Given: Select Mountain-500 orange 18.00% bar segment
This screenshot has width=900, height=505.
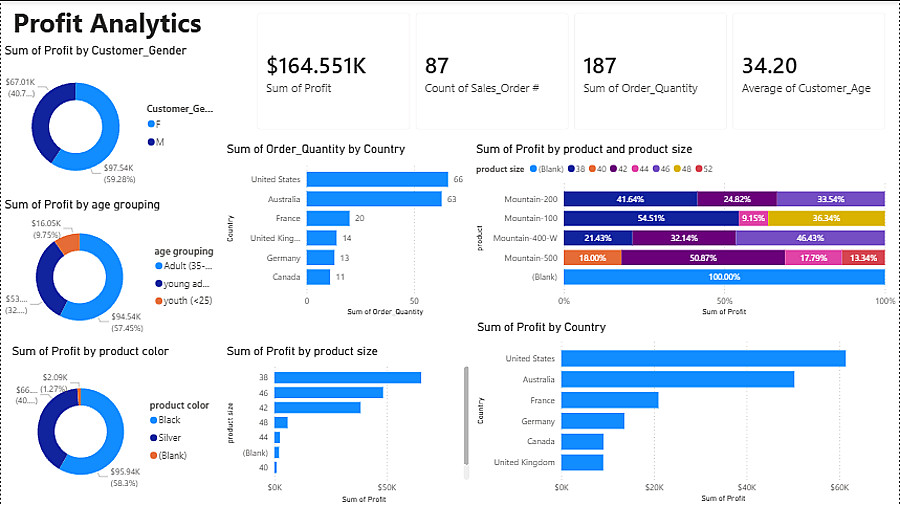Looking at the screenshot, I should pos(593,258).
